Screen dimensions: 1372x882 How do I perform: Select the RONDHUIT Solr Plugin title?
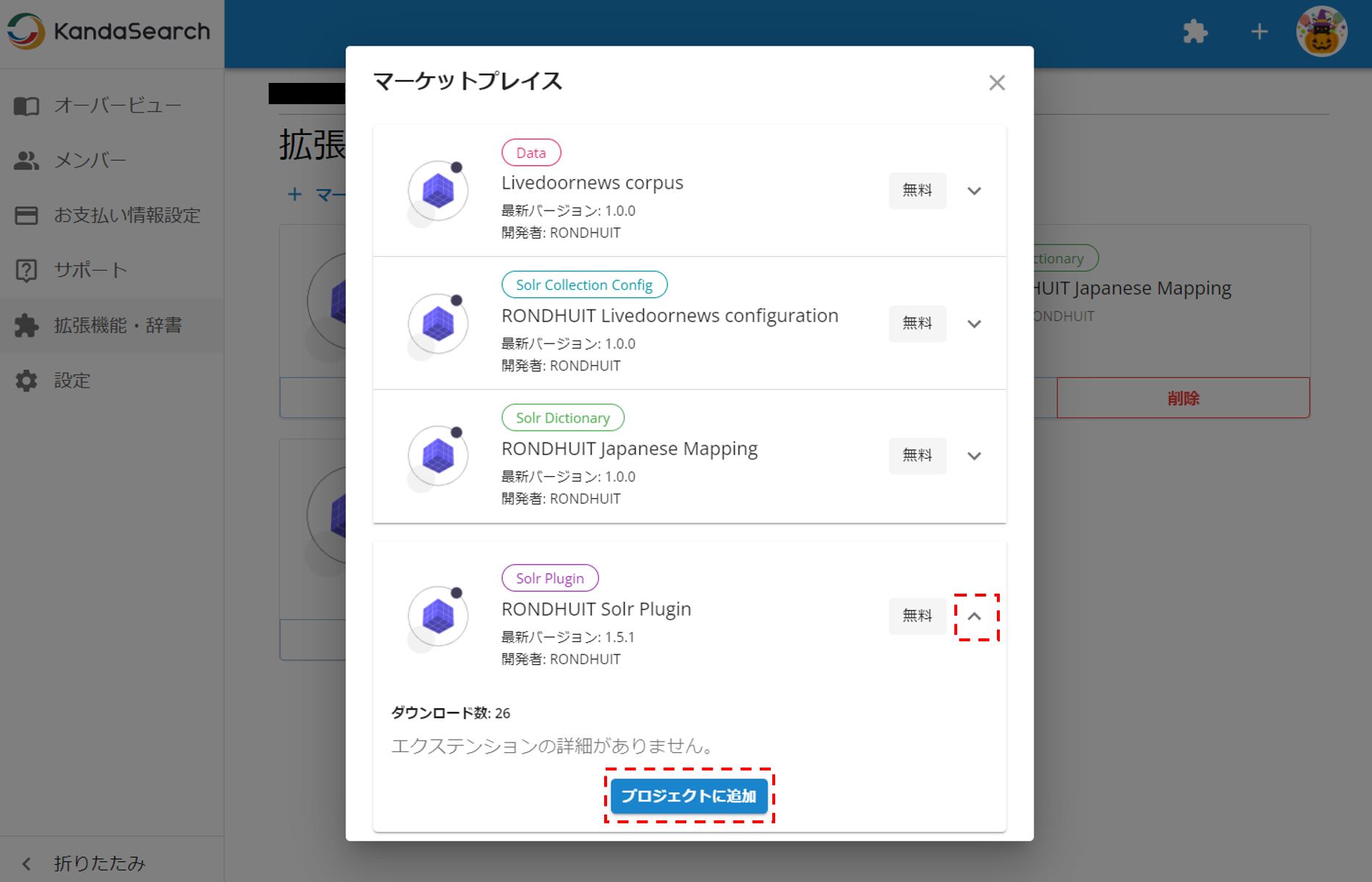click(x=596, y=609)
